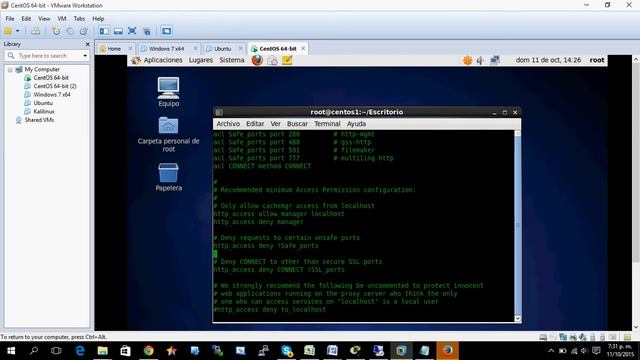This screenshot has height=360, width=640.
Task: Click the Windows Start button
Action: pyautogui.click(x=11, y=351)
